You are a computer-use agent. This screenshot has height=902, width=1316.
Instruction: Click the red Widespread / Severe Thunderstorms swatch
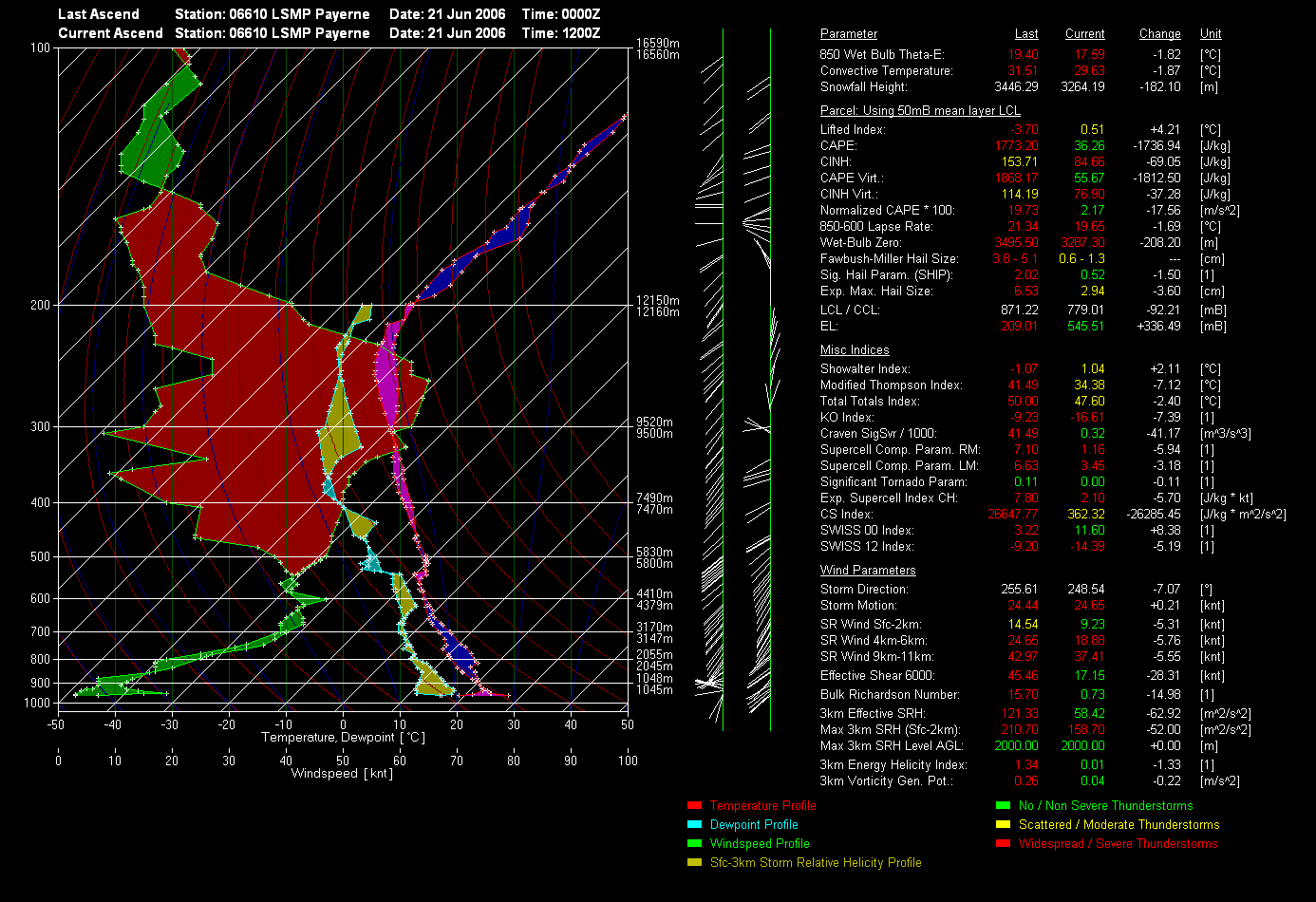(x=1002, y=844)
